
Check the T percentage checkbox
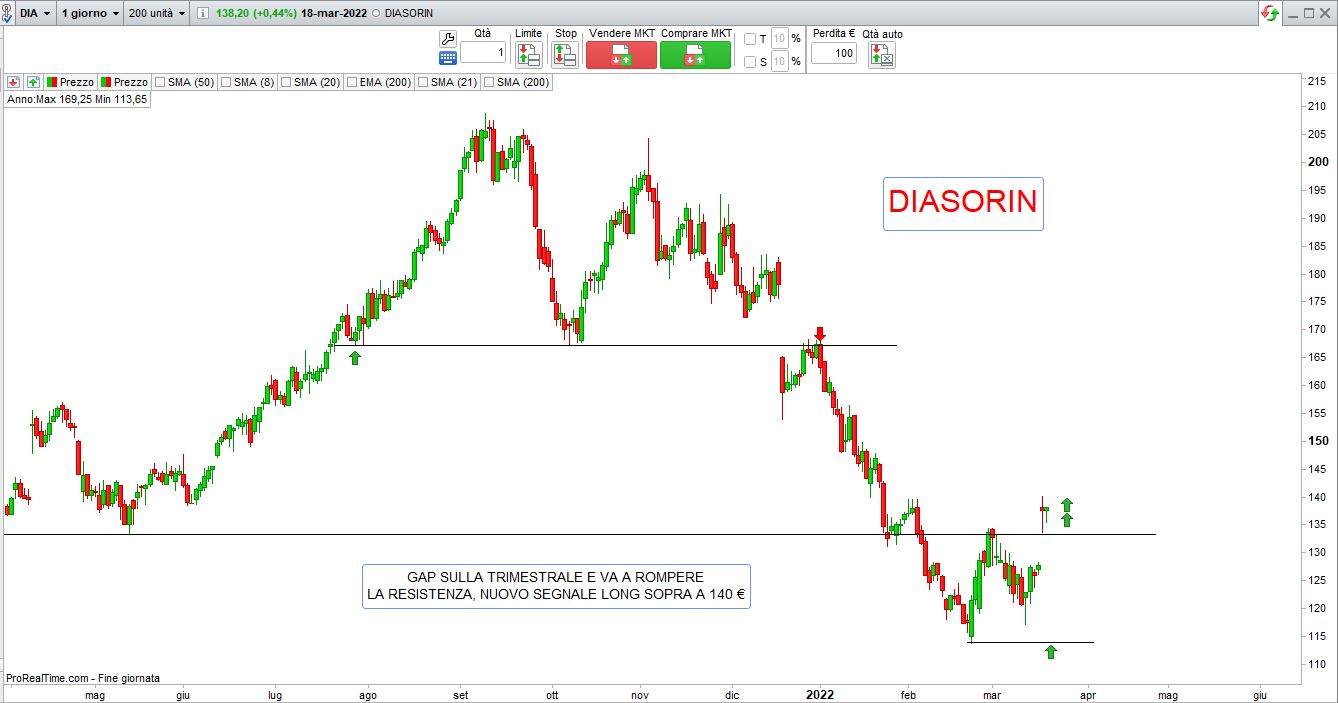(x=750, y=39)
